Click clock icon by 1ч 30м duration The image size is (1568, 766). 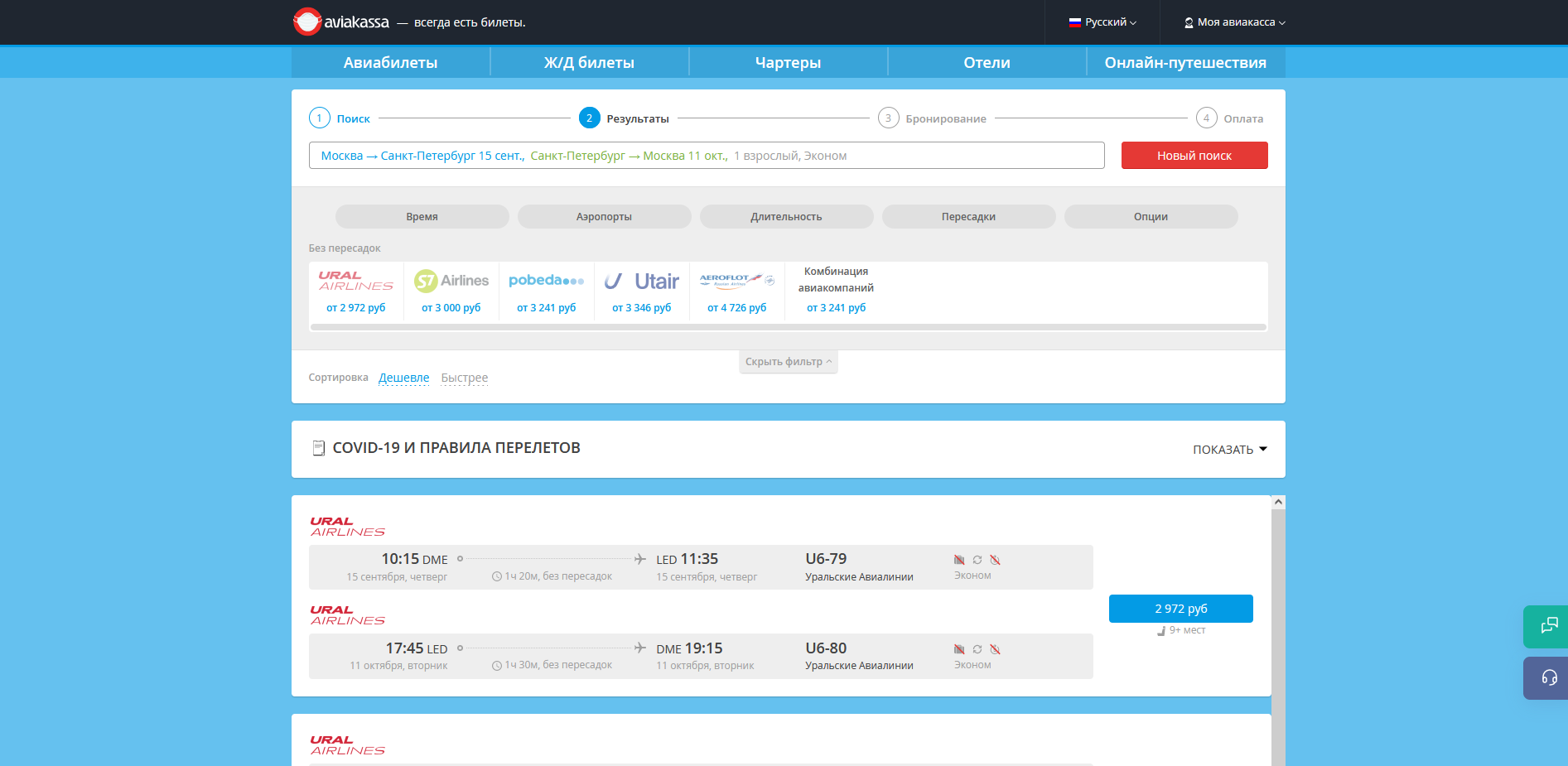pos(497,665)
